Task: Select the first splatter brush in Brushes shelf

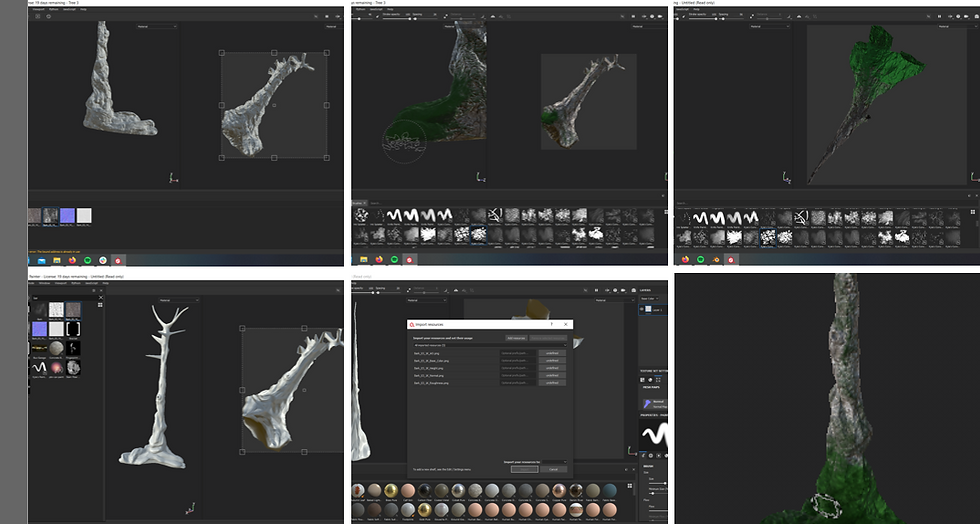Action: tap(361, 216)
